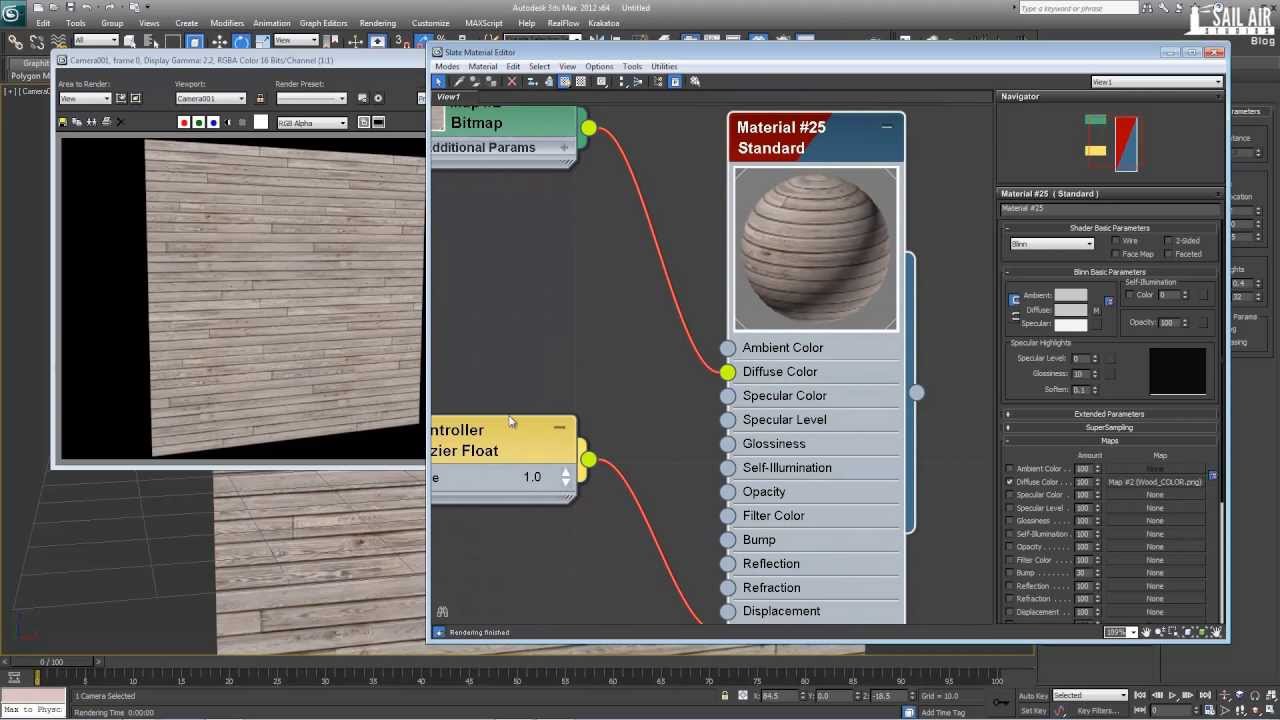This screenshot has width=1280, height=720.
Task: Open the Material menu in Slate editor
Action: tap(483, 66)
